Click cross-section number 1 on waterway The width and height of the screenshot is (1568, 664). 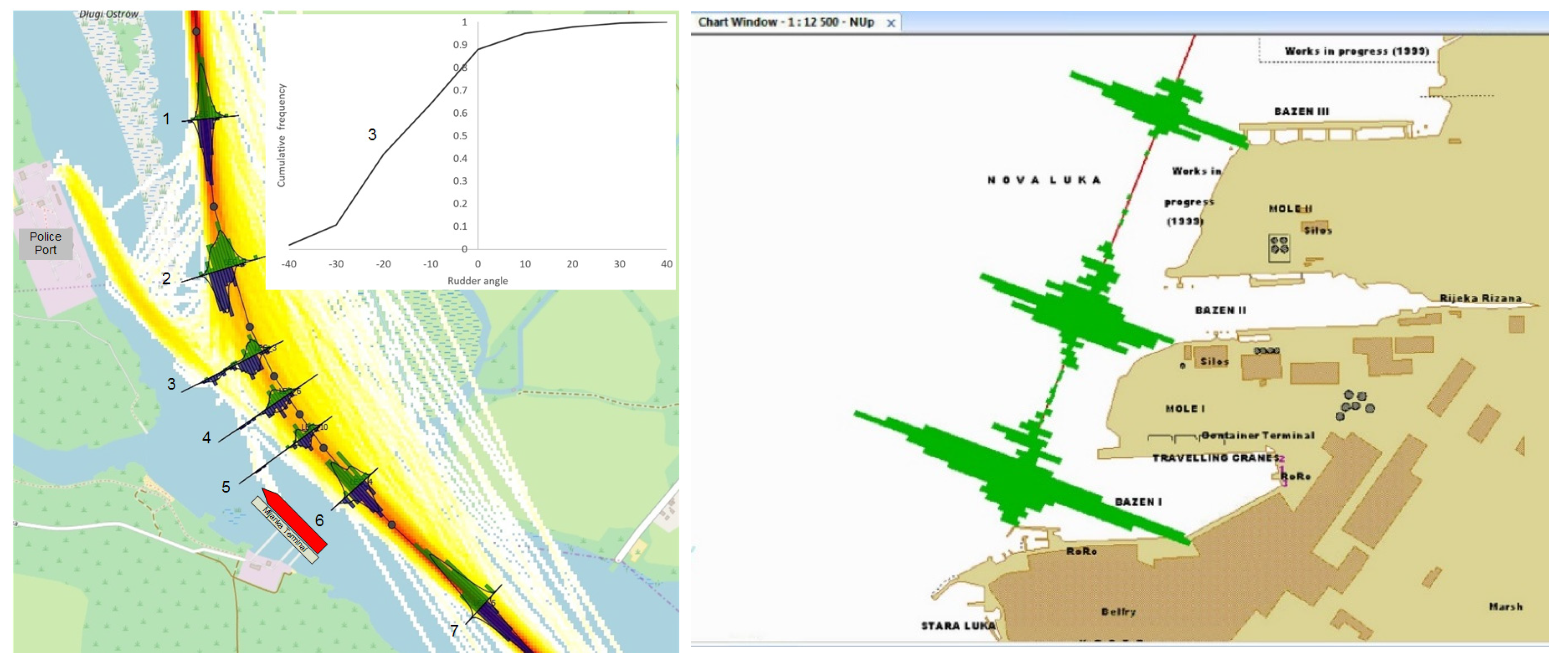pos(166,119)
